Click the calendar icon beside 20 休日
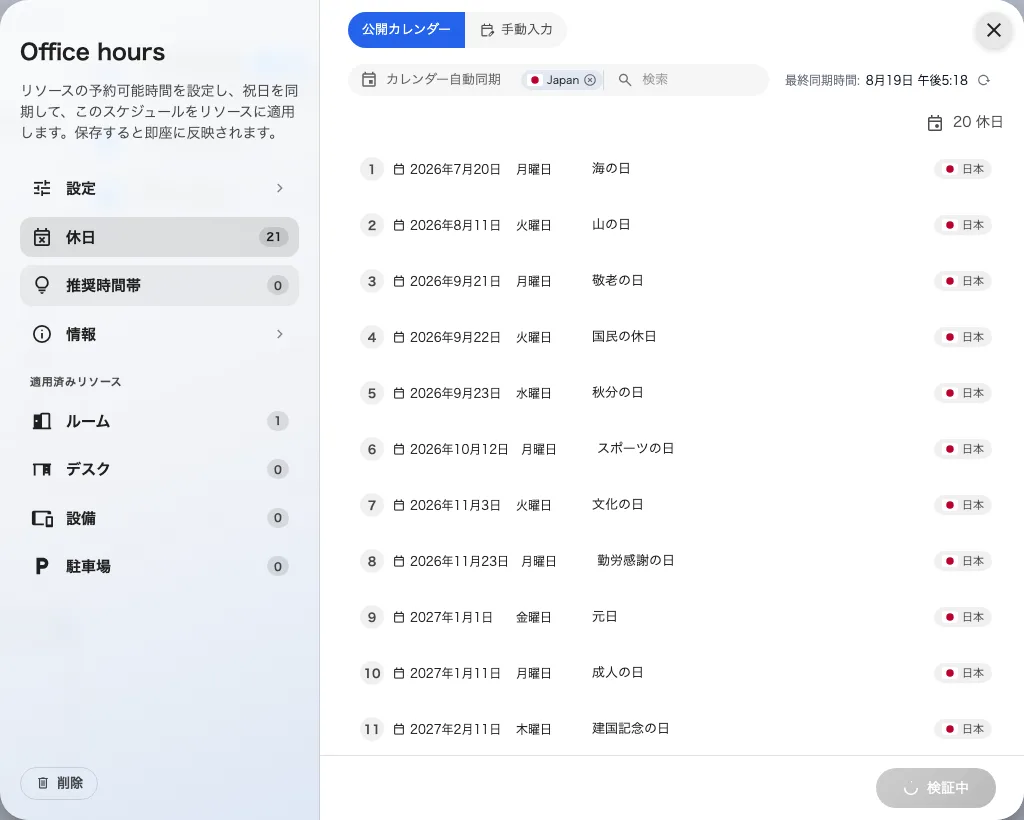The width and height of the screenshot is (1024, 820). (x=935, y=123)
